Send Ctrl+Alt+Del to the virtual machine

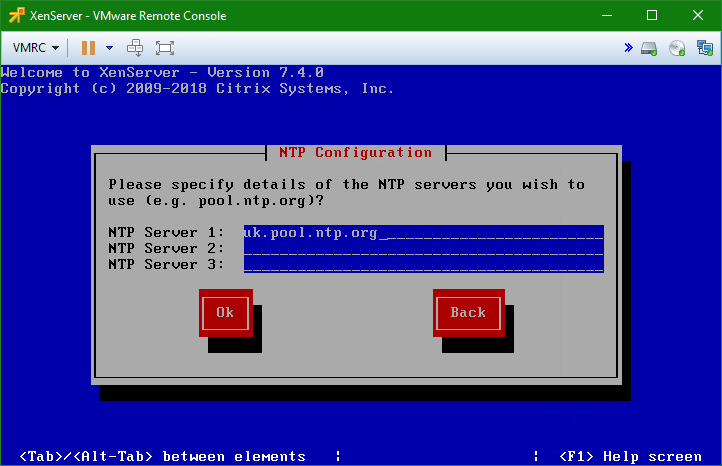135,47
